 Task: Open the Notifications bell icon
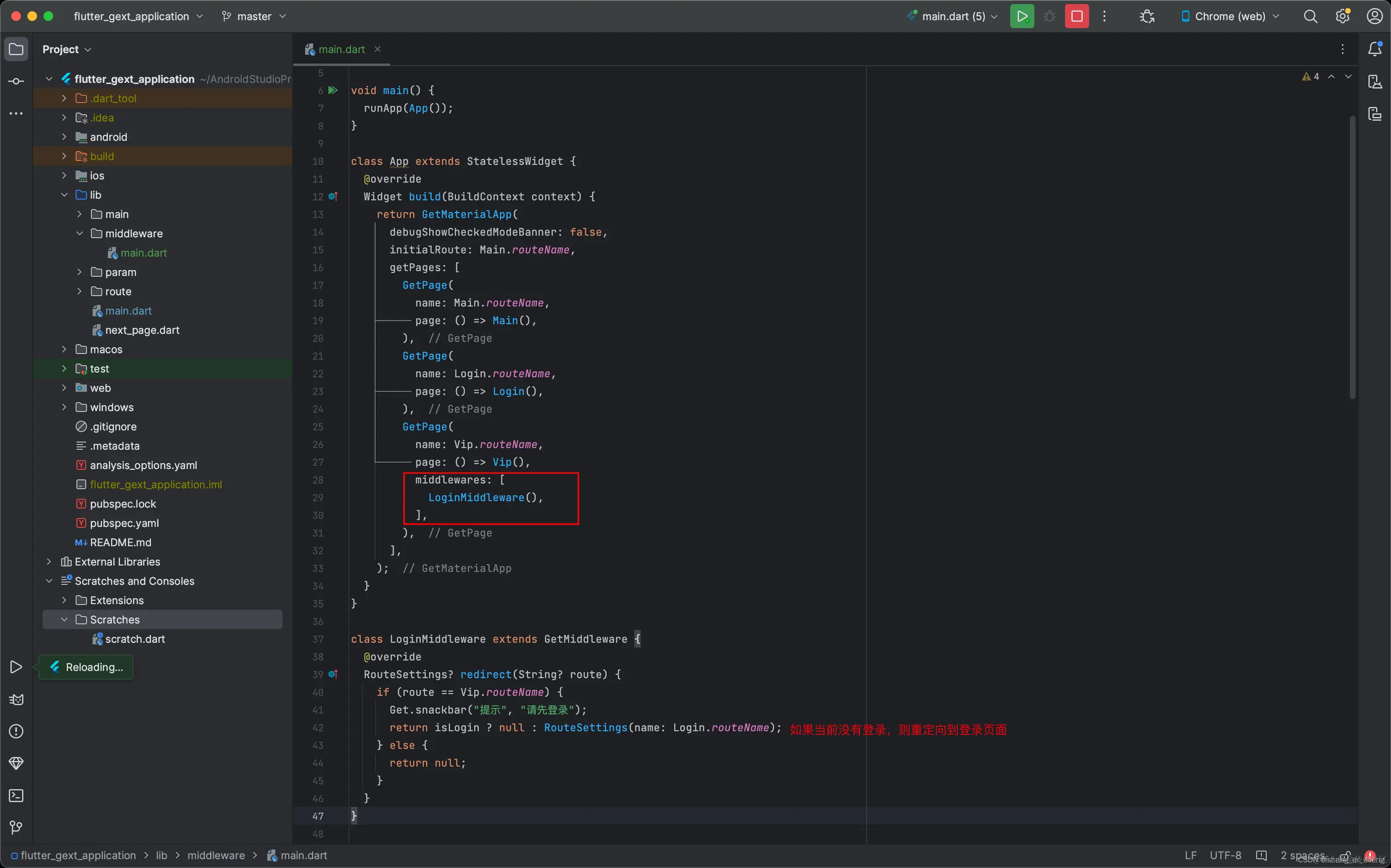point(1374,49)
